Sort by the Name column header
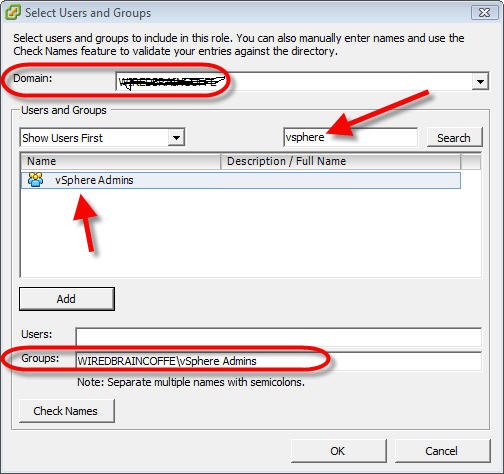 pos(121,161)
